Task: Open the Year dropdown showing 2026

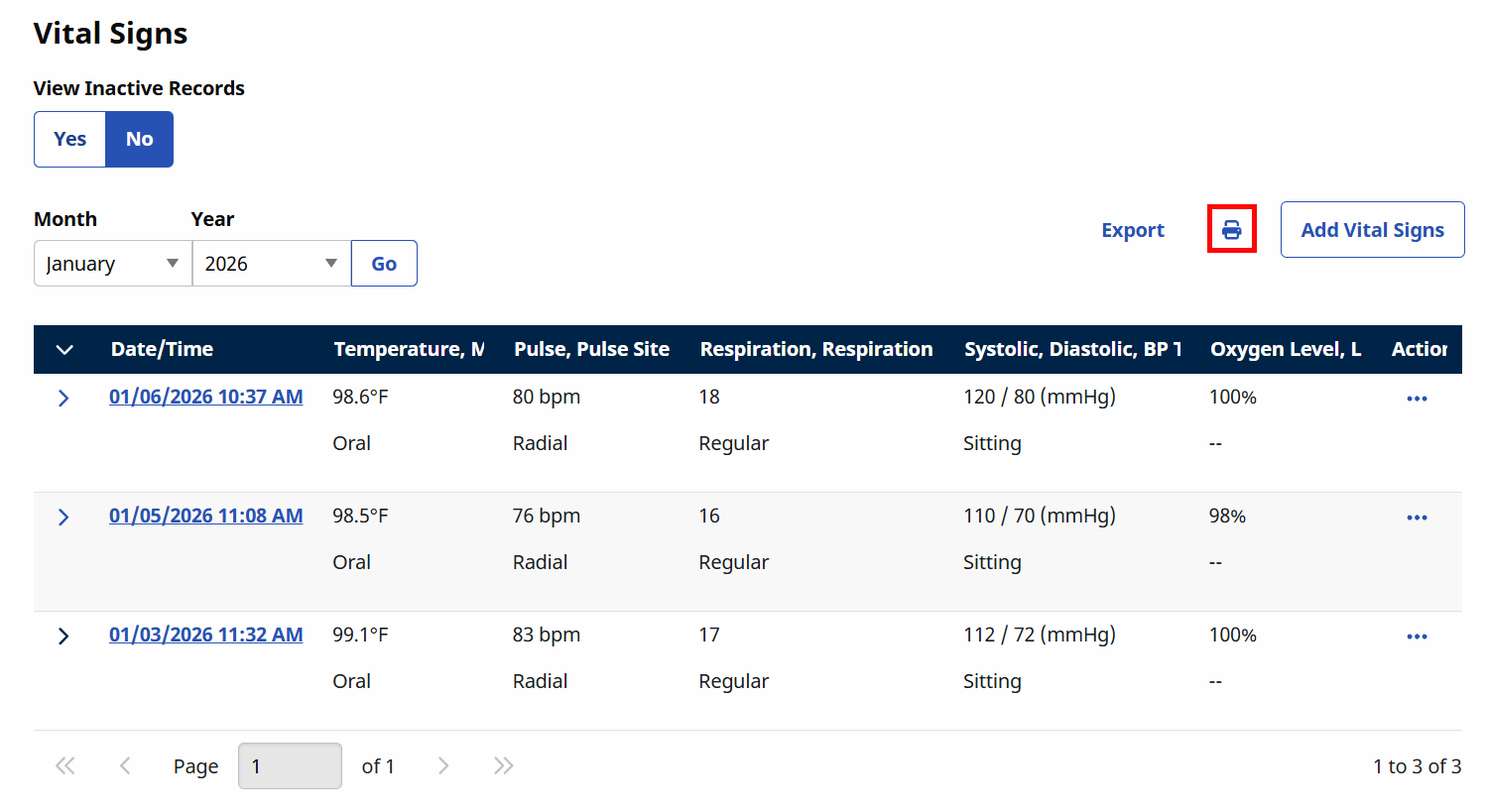Action: tap(272, 264)
